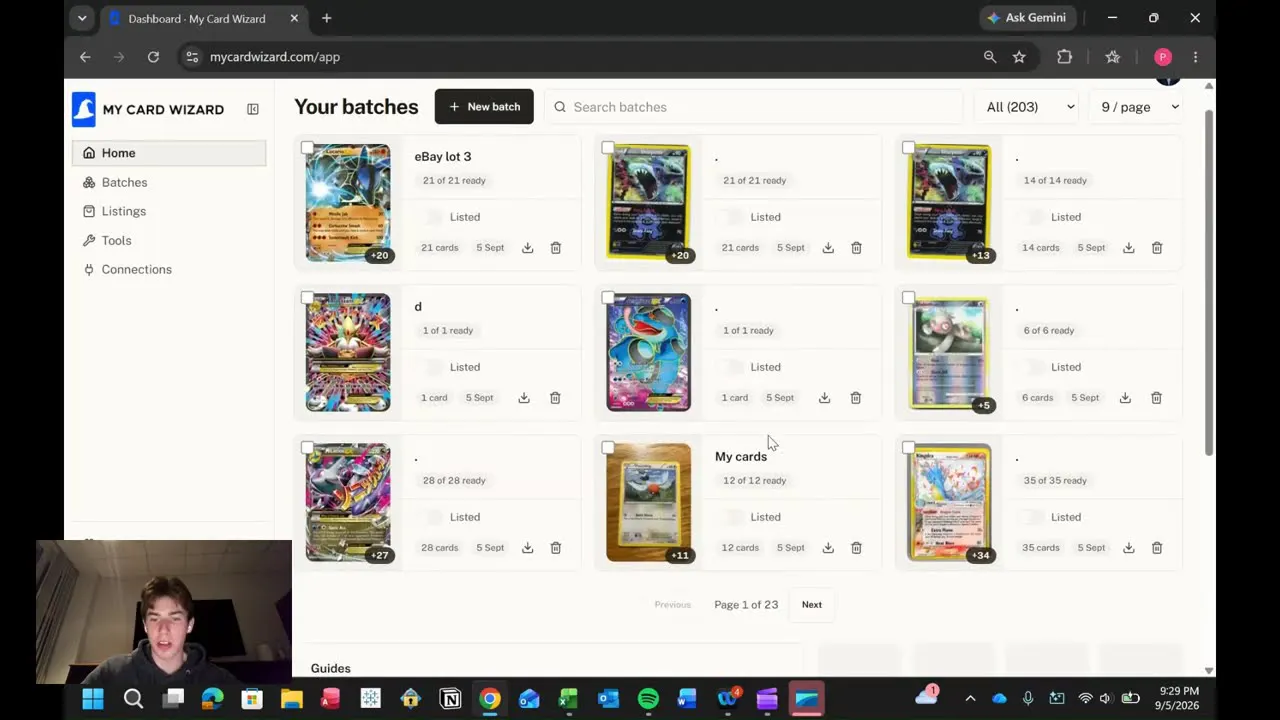Check the My cards batch checkbox
The width and height of the screenshot is (1280, 720).
[x=608, y=448]
